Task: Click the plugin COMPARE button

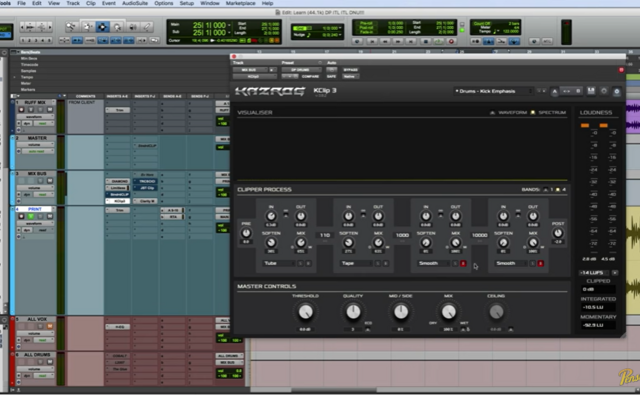Action: tap(310, 77)
